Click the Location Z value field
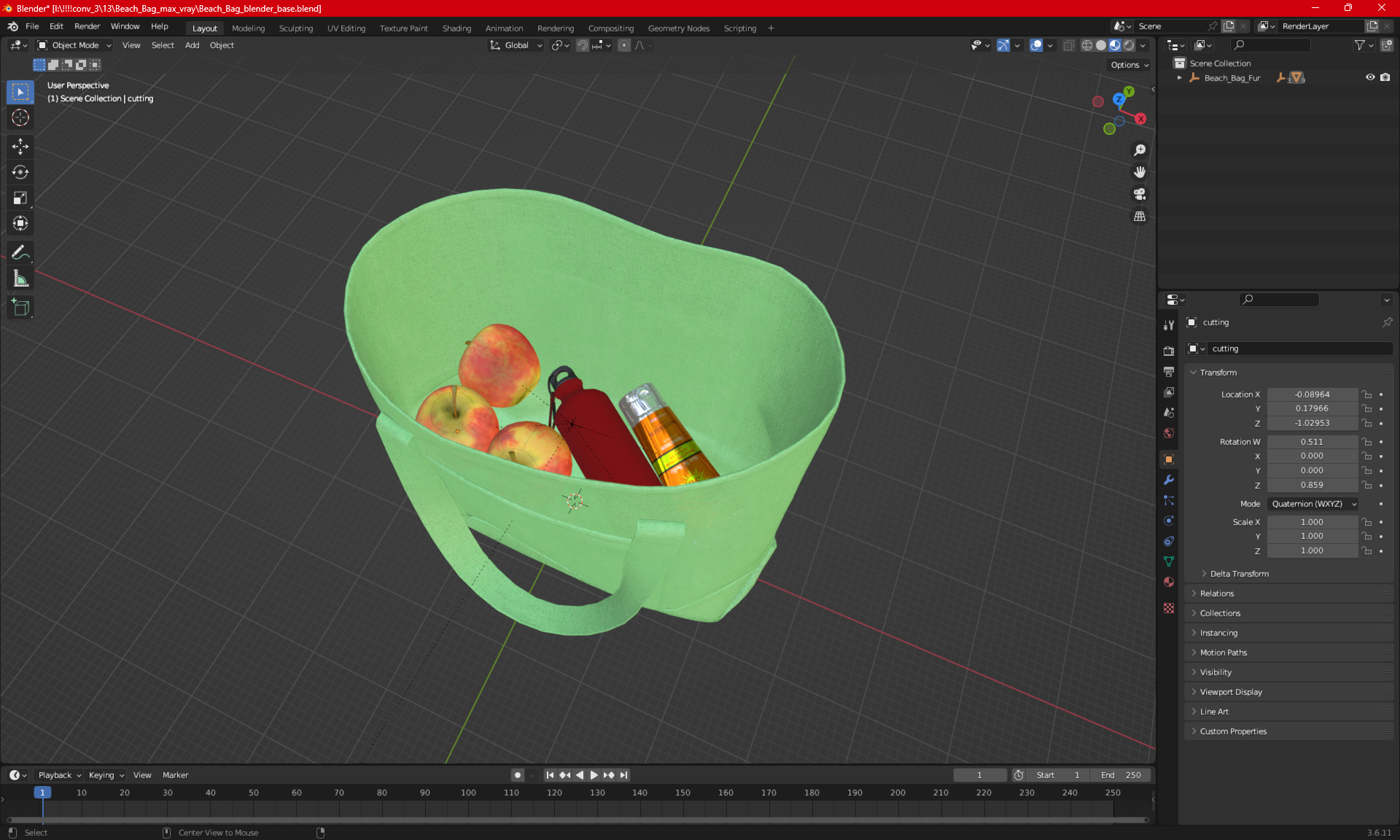The image size is (1400, 840). [x=1312, y=423]
